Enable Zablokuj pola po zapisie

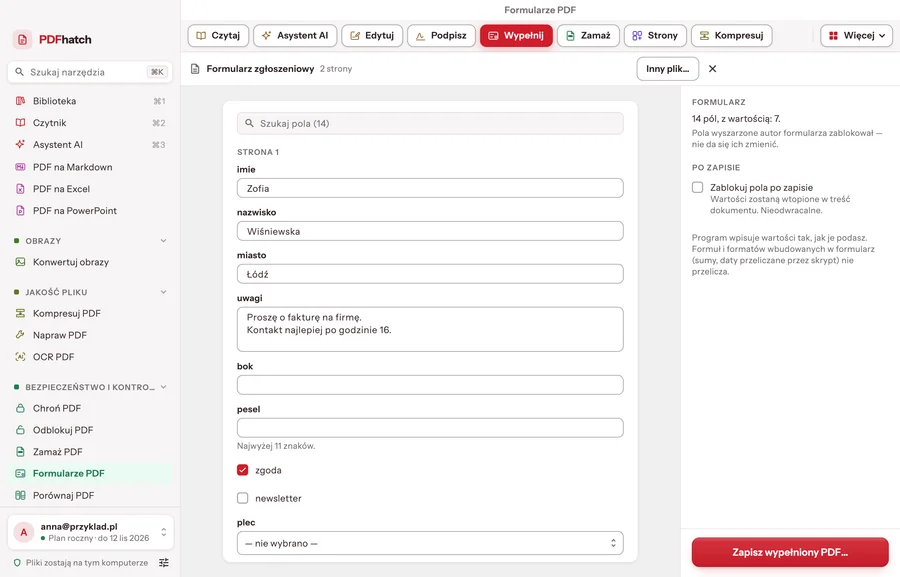point(697,187)
